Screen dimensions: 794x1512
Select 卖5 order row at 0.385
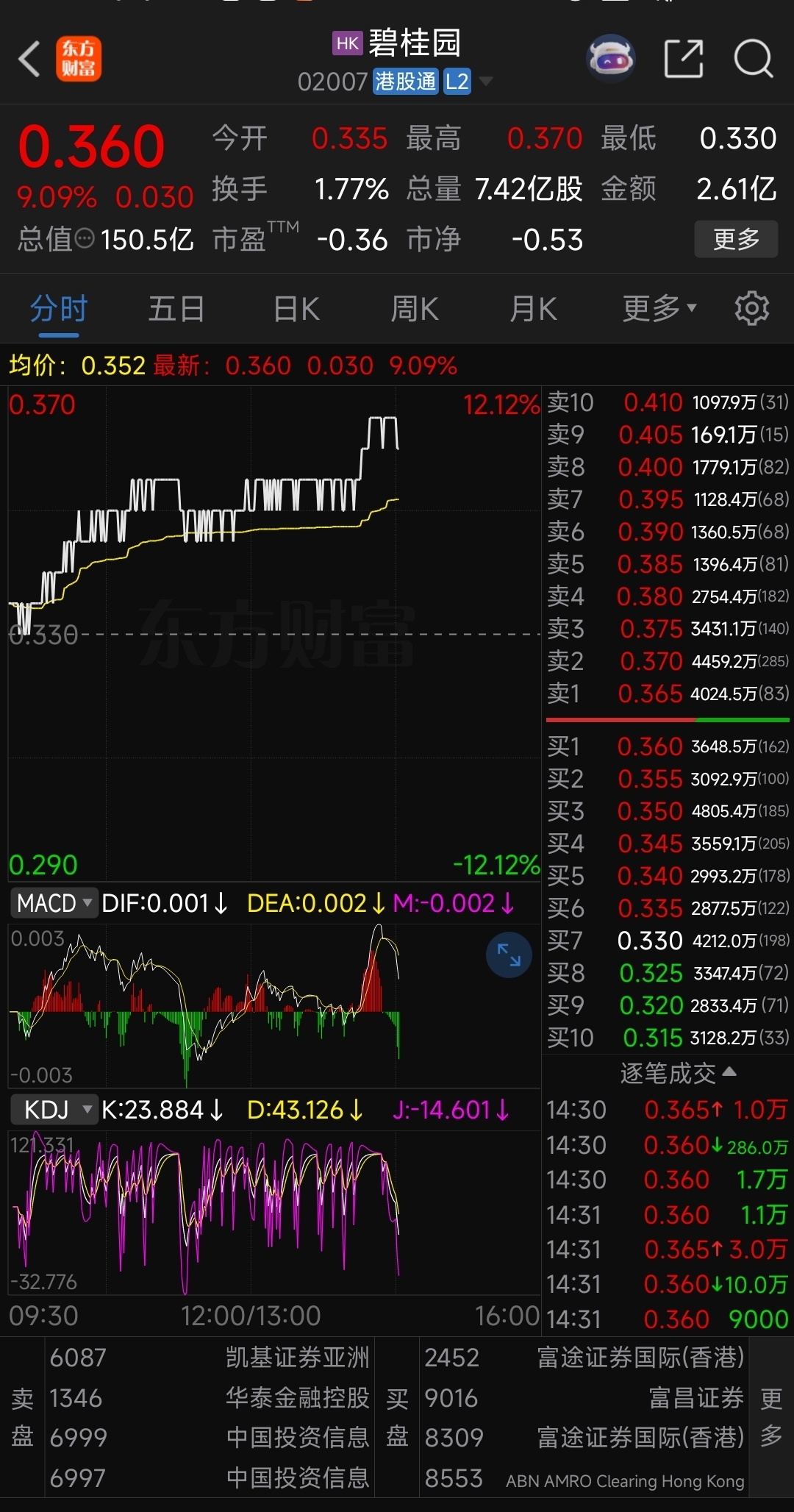(668, 564)
